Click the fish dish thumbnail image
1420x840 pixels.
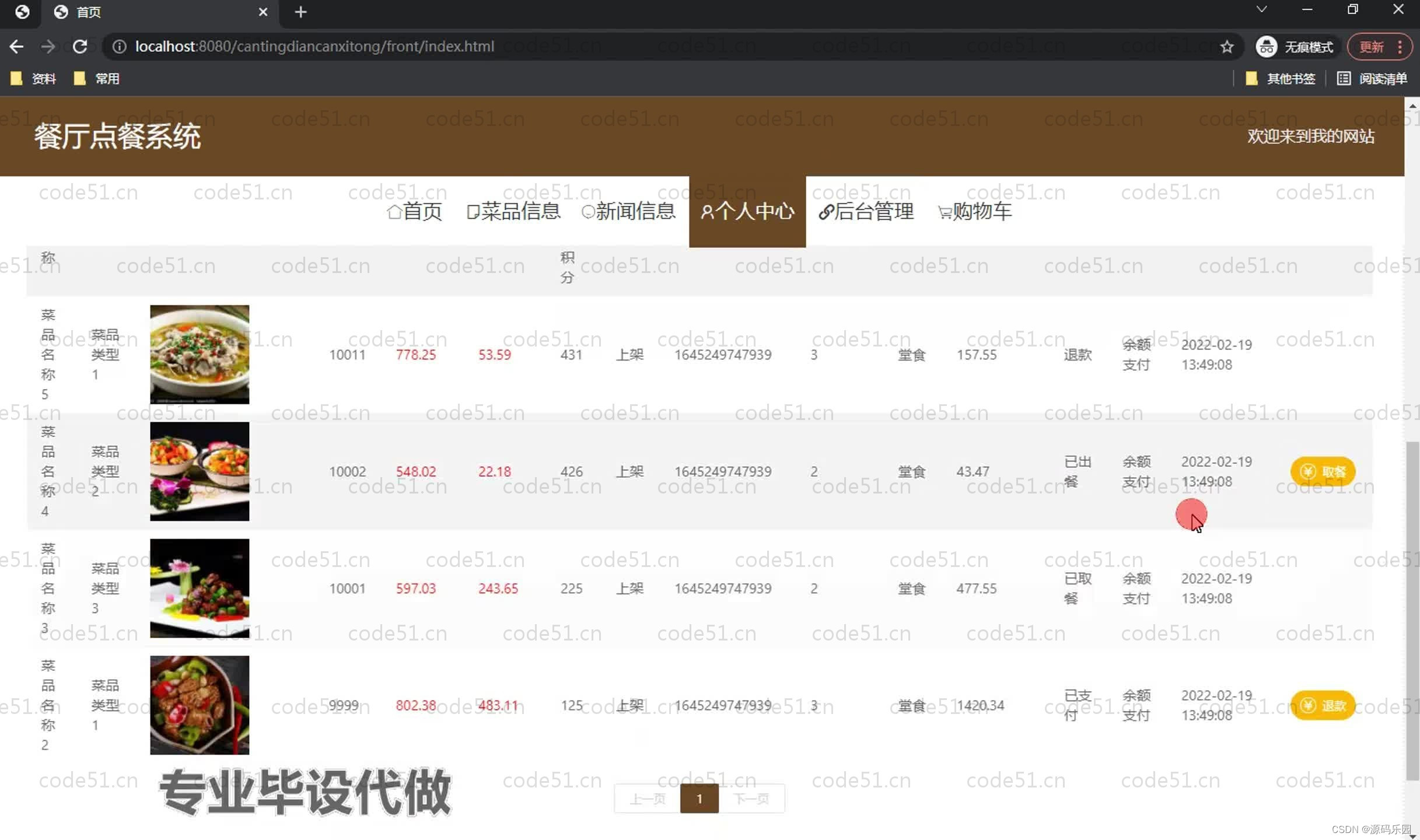pyautogui.click(x=199, y=353)
